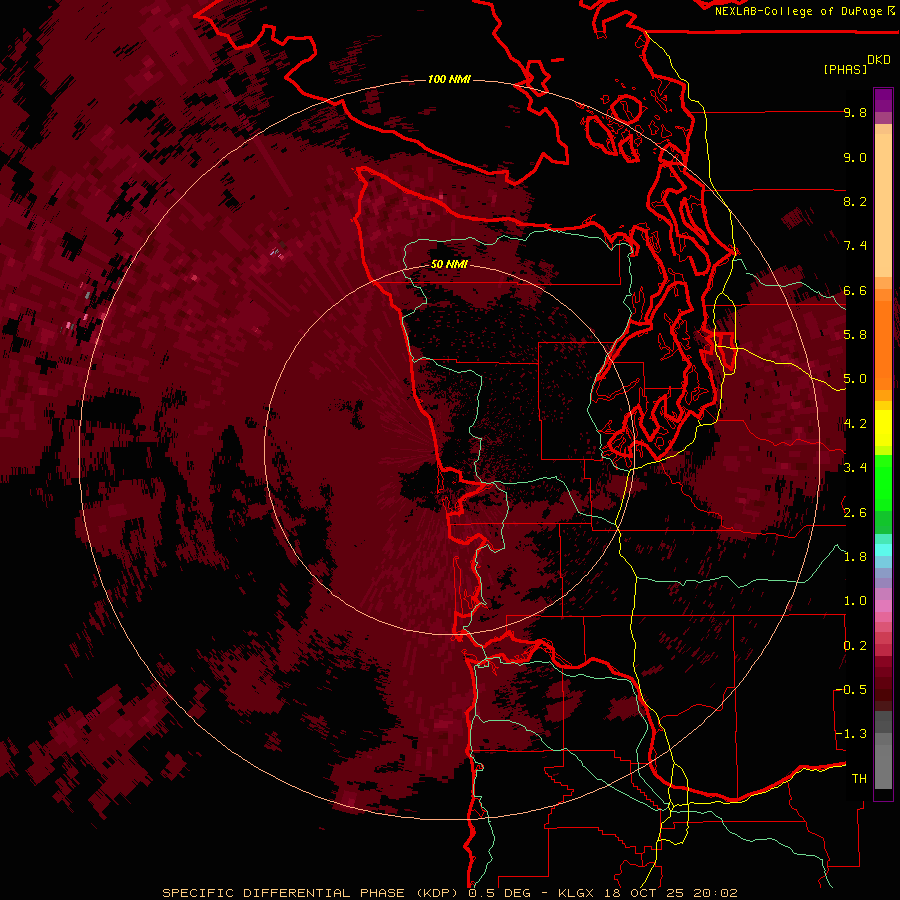
Task: Click the 5.8 scale value
Action: (x=855, y=335)
